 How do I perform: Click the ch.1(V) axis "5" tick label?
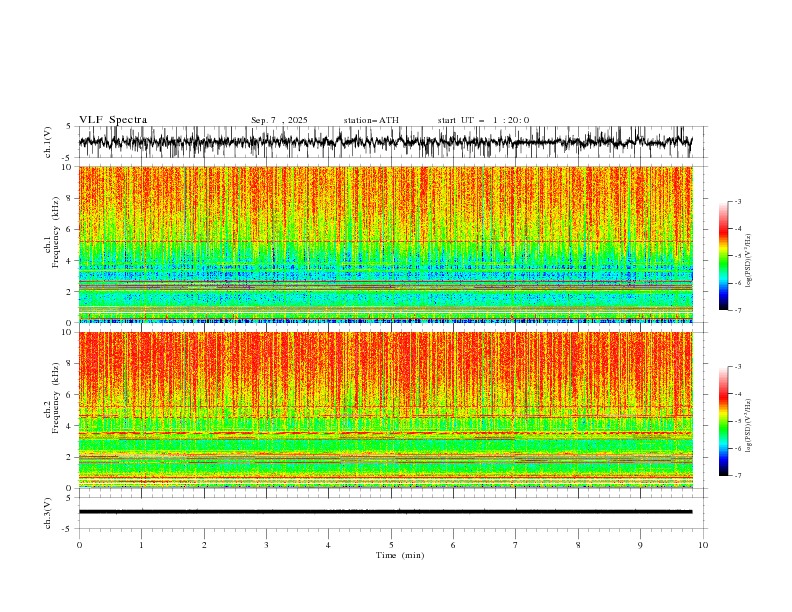(69, 126)
